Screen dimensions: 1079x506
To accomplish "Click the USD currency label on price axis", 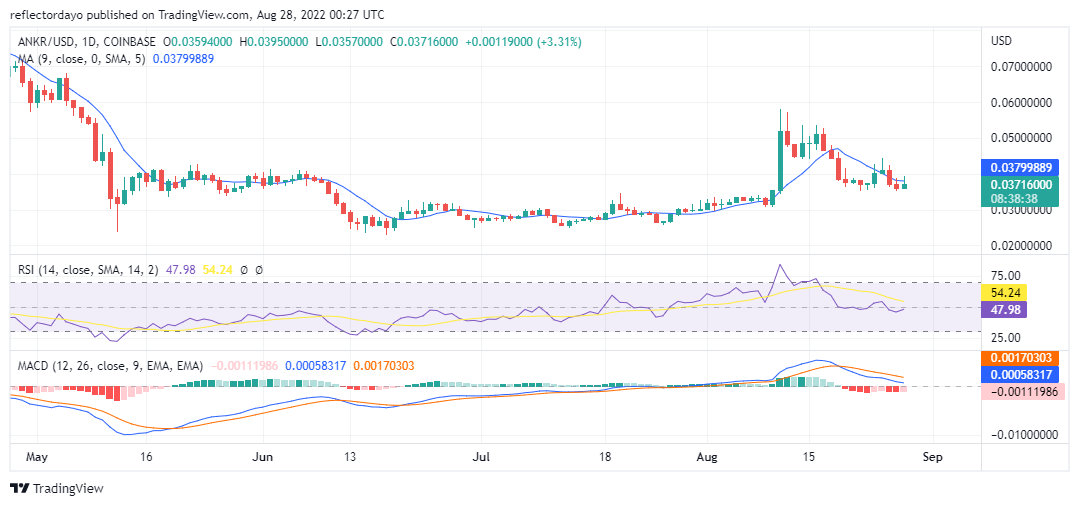I will (1001, 41).
